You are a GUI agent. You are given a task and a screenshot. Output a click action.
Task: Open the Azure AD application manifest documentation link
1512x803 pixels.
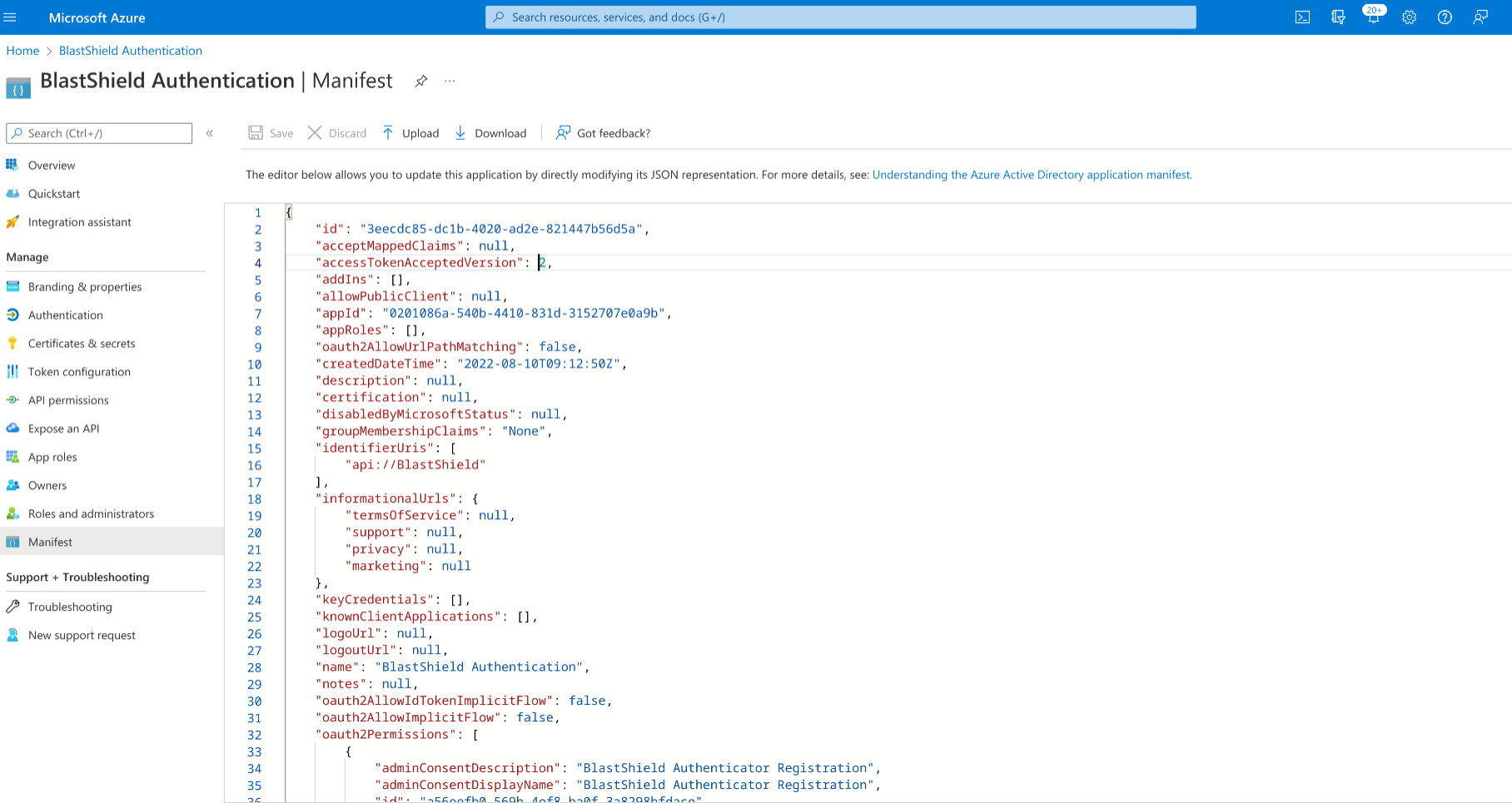[x=1032, y=175]
